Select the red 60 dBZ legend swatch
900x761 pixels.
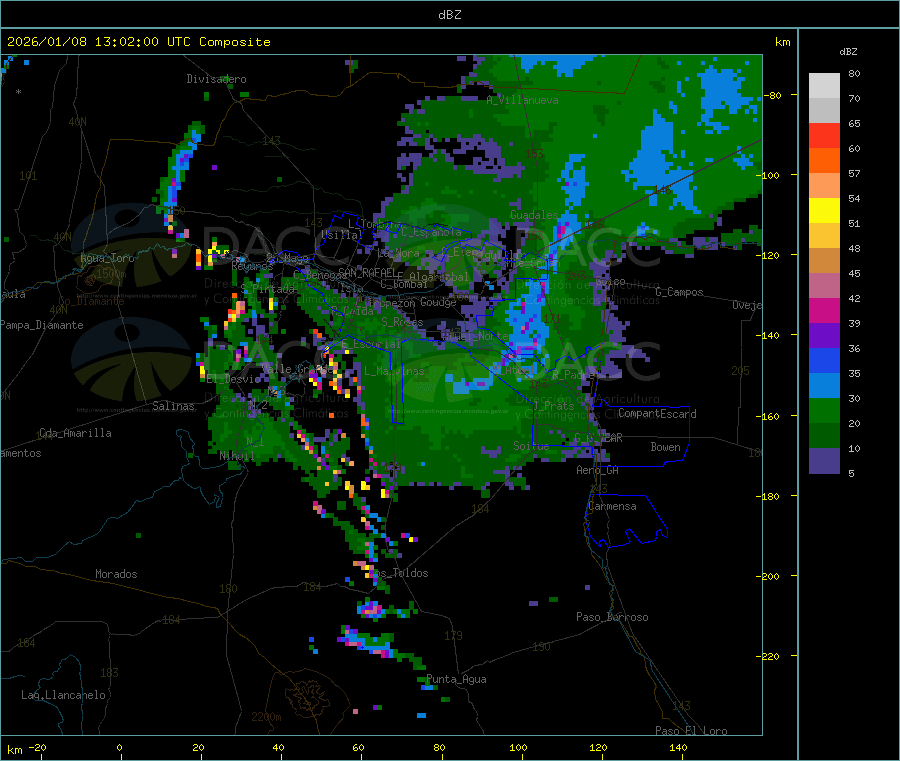[x=824, y=136]
